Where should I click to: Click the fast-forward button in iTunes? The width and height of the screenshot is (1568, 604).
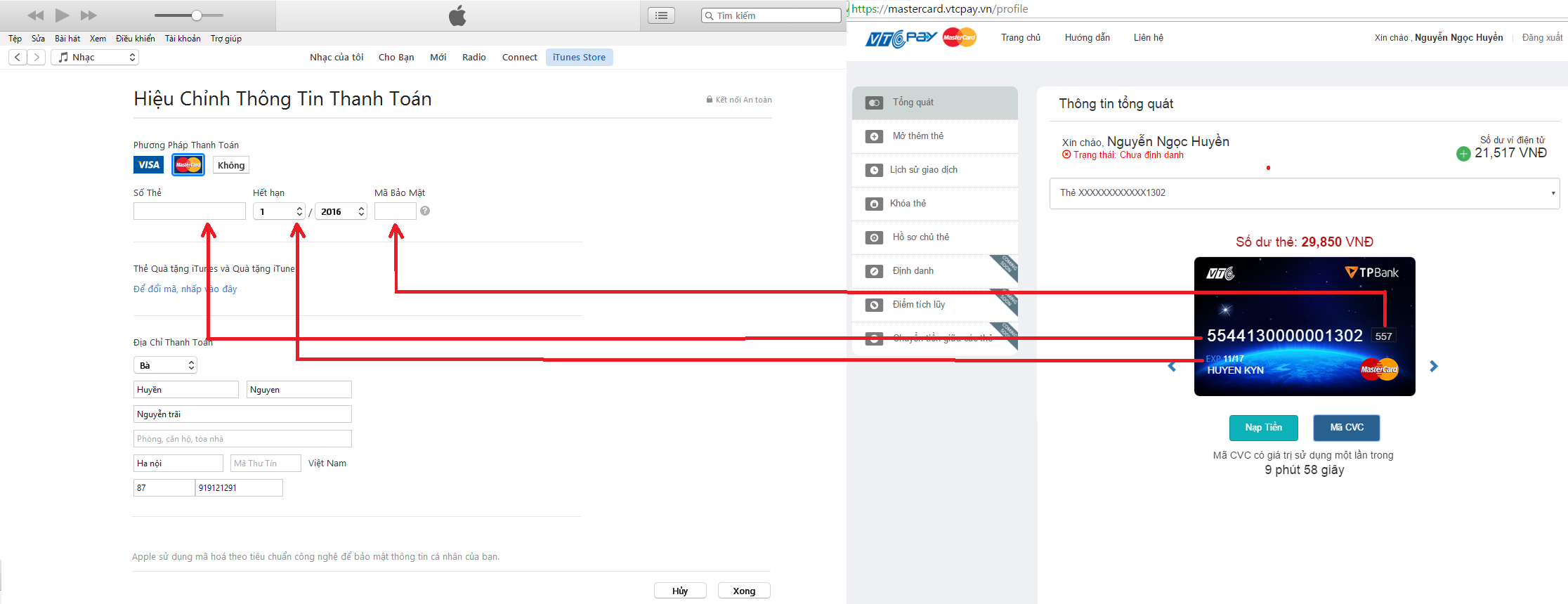[x=89, y=15]
